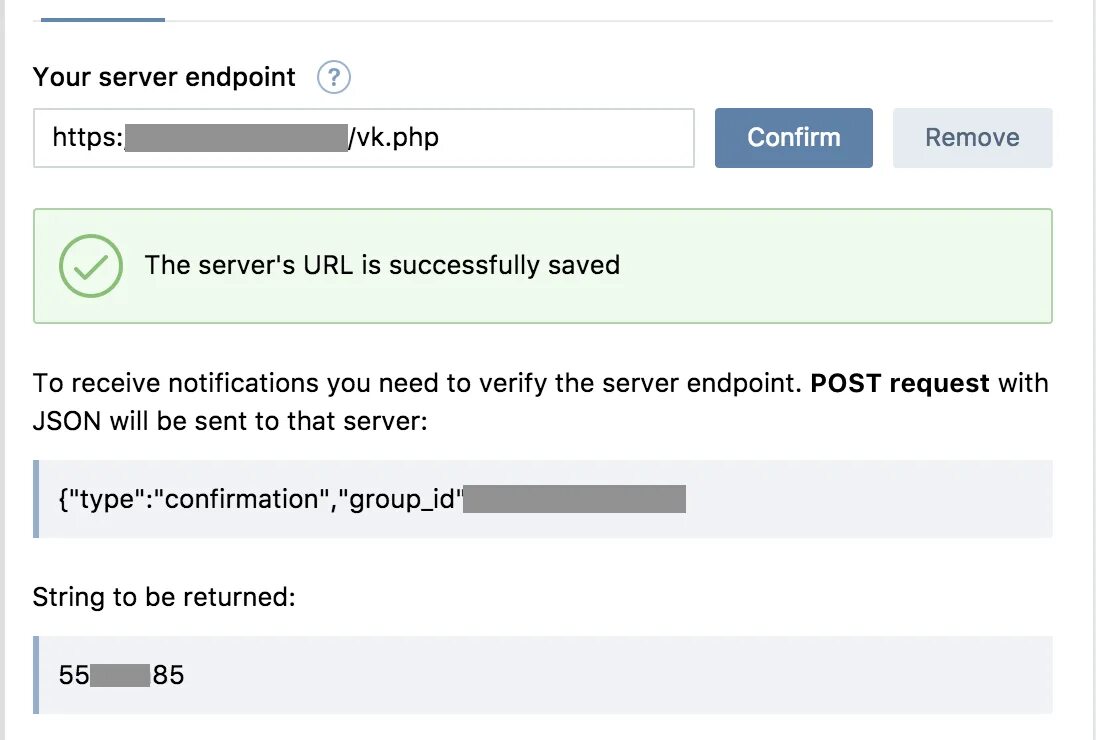
Task: Click the green success checkmark icon
Action: point(91,265)
